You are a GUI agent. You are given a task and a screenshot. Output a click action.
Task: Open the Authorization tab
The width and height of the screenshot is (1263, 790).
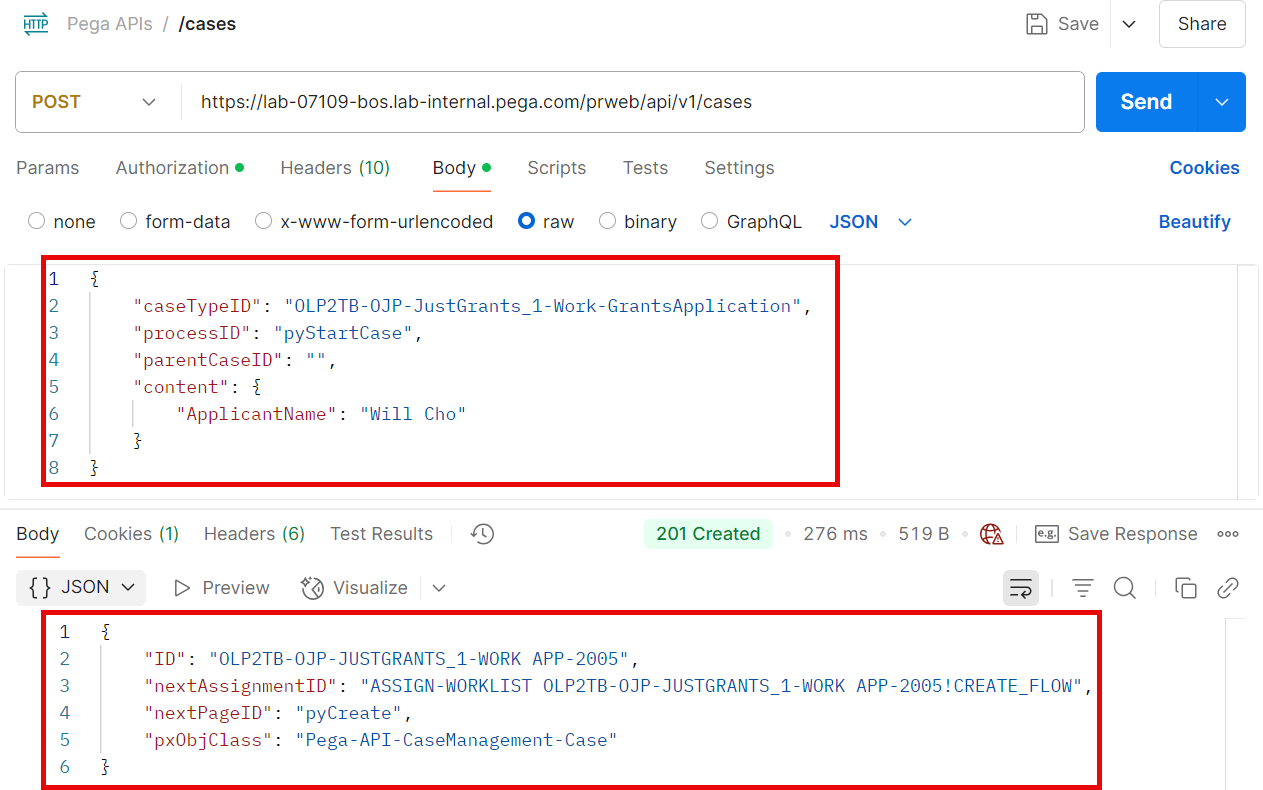pos(172,168)
